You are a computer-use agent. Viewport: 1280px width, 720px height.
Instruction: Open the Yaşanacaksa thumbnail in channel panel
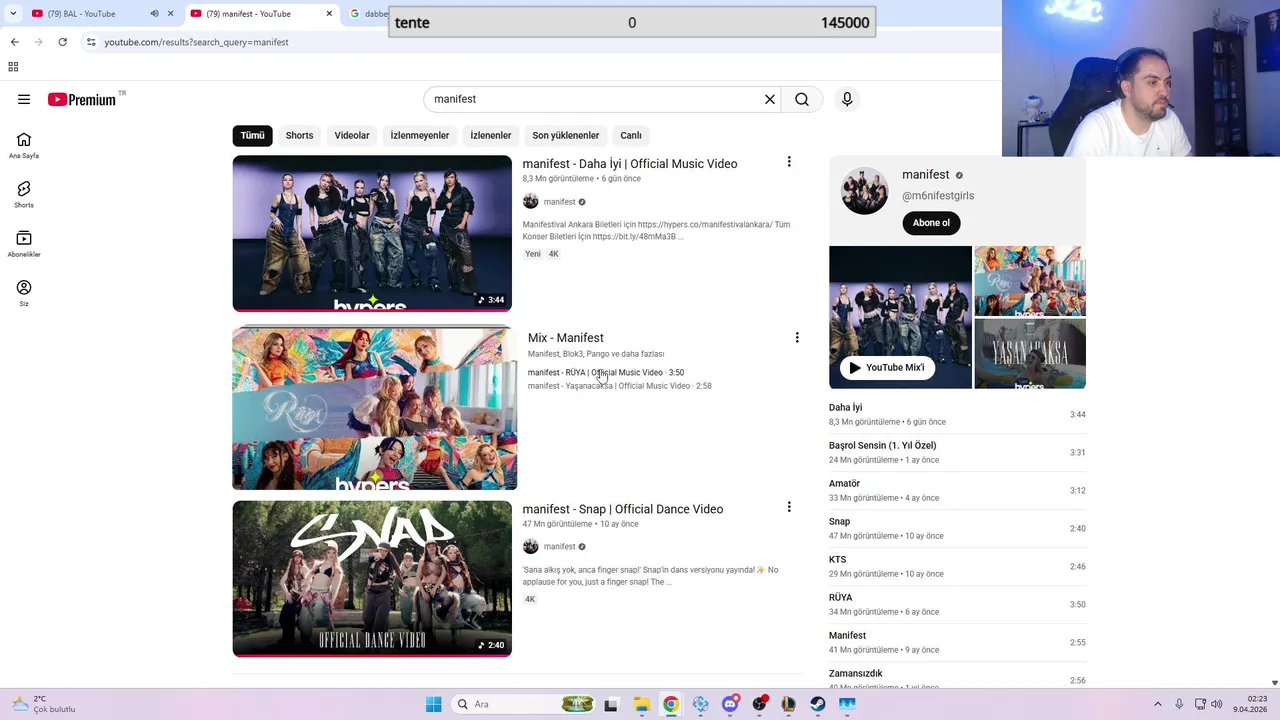coord(1030,354)
